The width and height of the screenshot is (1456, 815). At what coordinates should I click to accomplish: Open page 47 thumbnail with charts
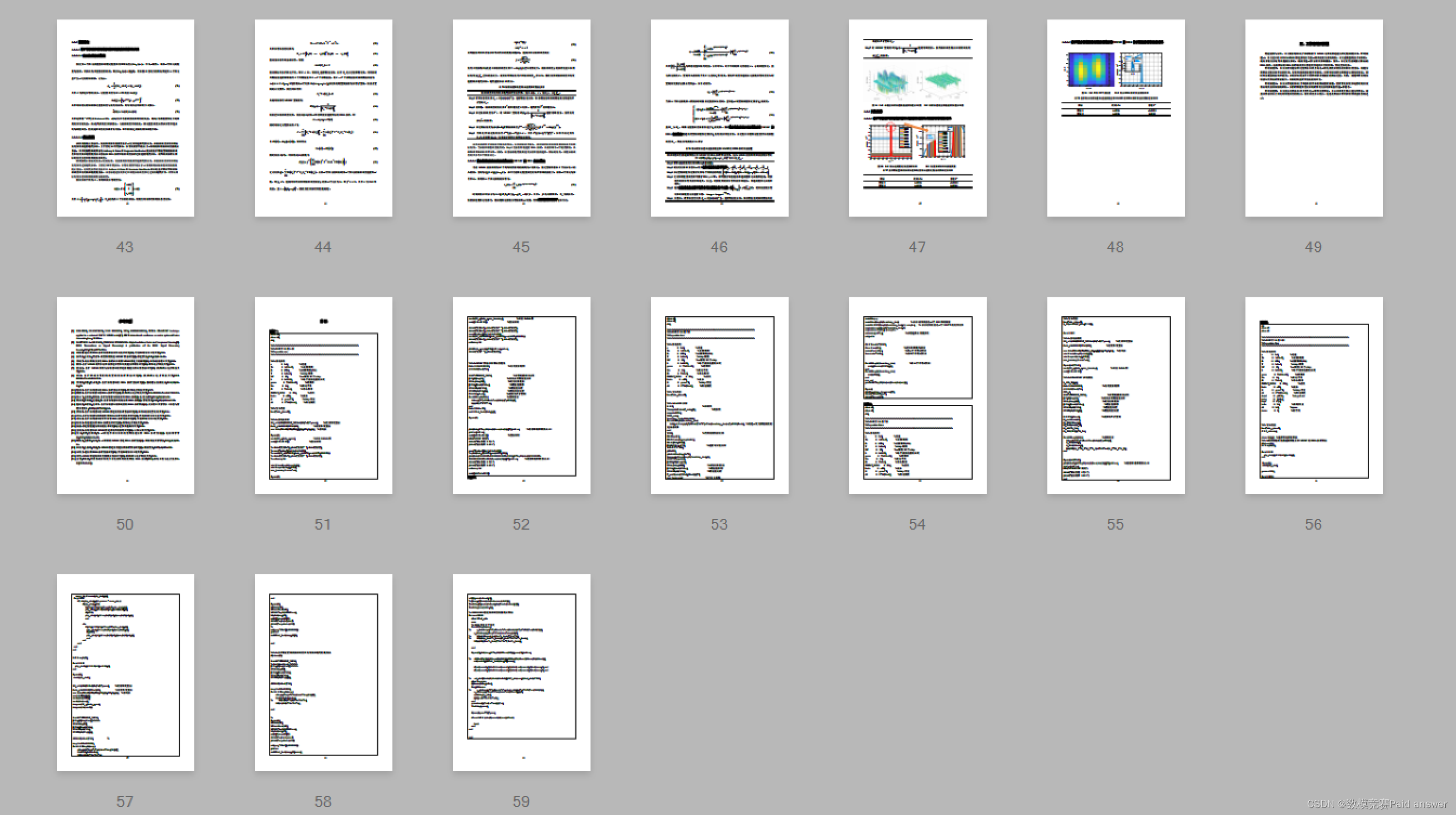pos(918,118)
